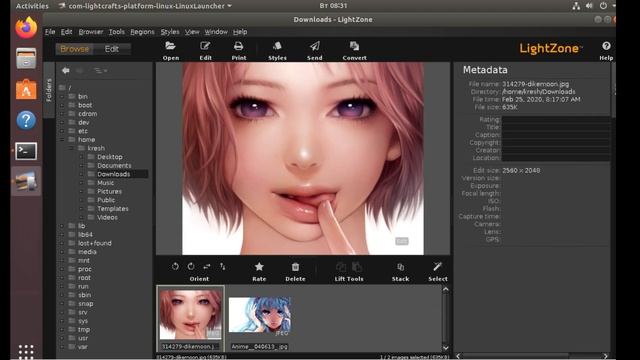The width and height of the screenshot is (640, 360).
Task: Select the Videos folder in tree
Action: [x=107, y=218]
